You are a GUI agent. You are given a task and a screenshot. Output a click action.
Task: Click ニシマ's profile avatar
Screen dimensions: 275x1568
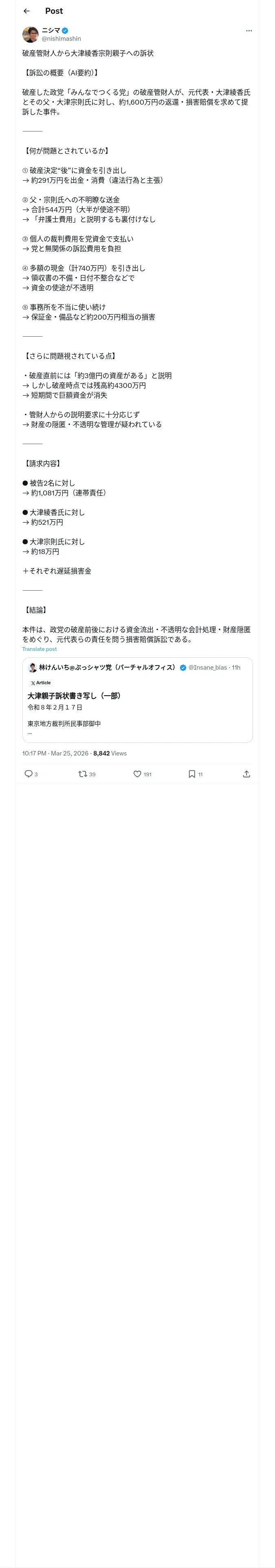tap(31, 34)
